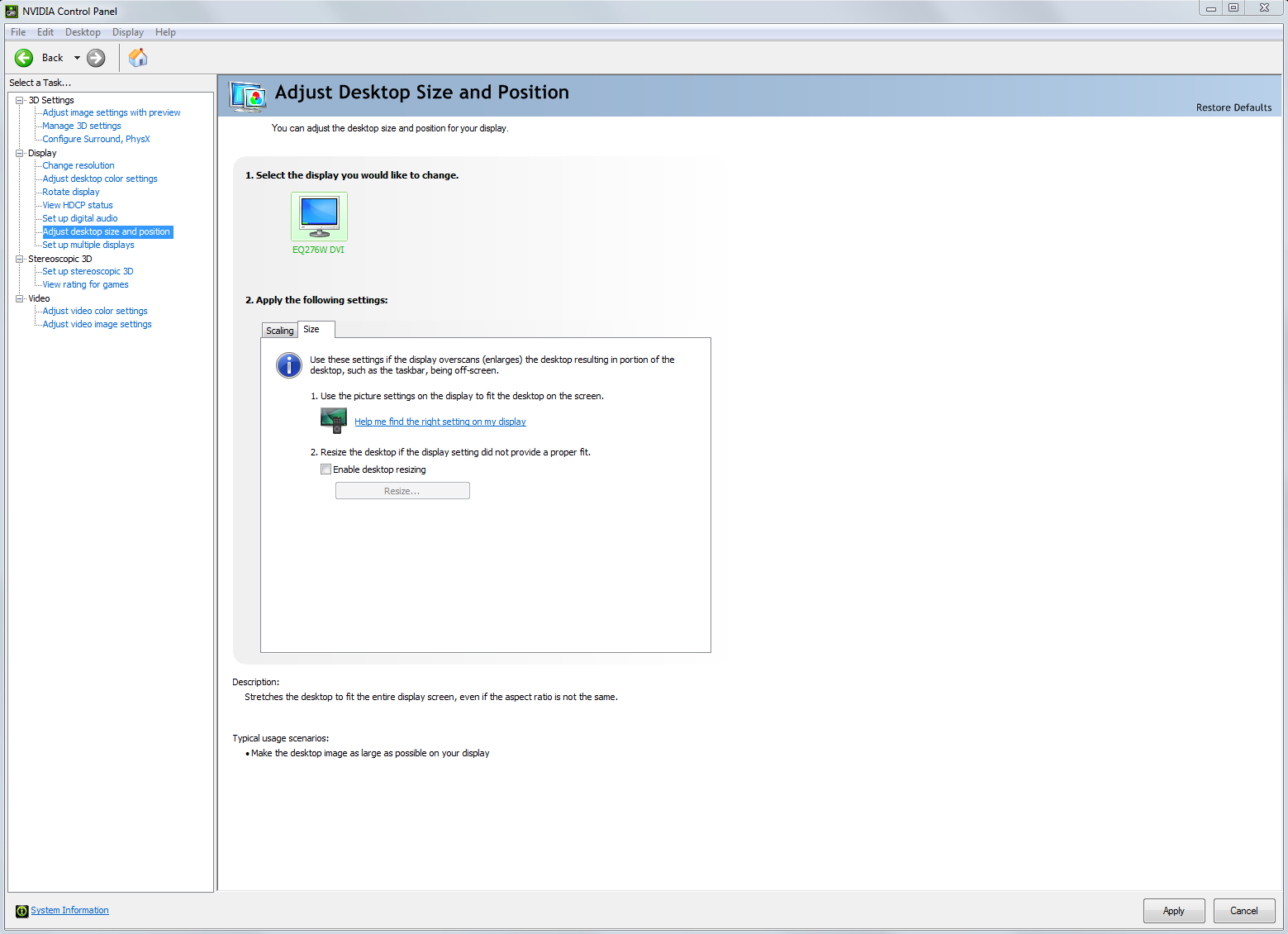Image resolution: width=1288 pixels, height=934 pixels.
Task: Click the green Back arrow icon
Action: (x=24, y=58)
